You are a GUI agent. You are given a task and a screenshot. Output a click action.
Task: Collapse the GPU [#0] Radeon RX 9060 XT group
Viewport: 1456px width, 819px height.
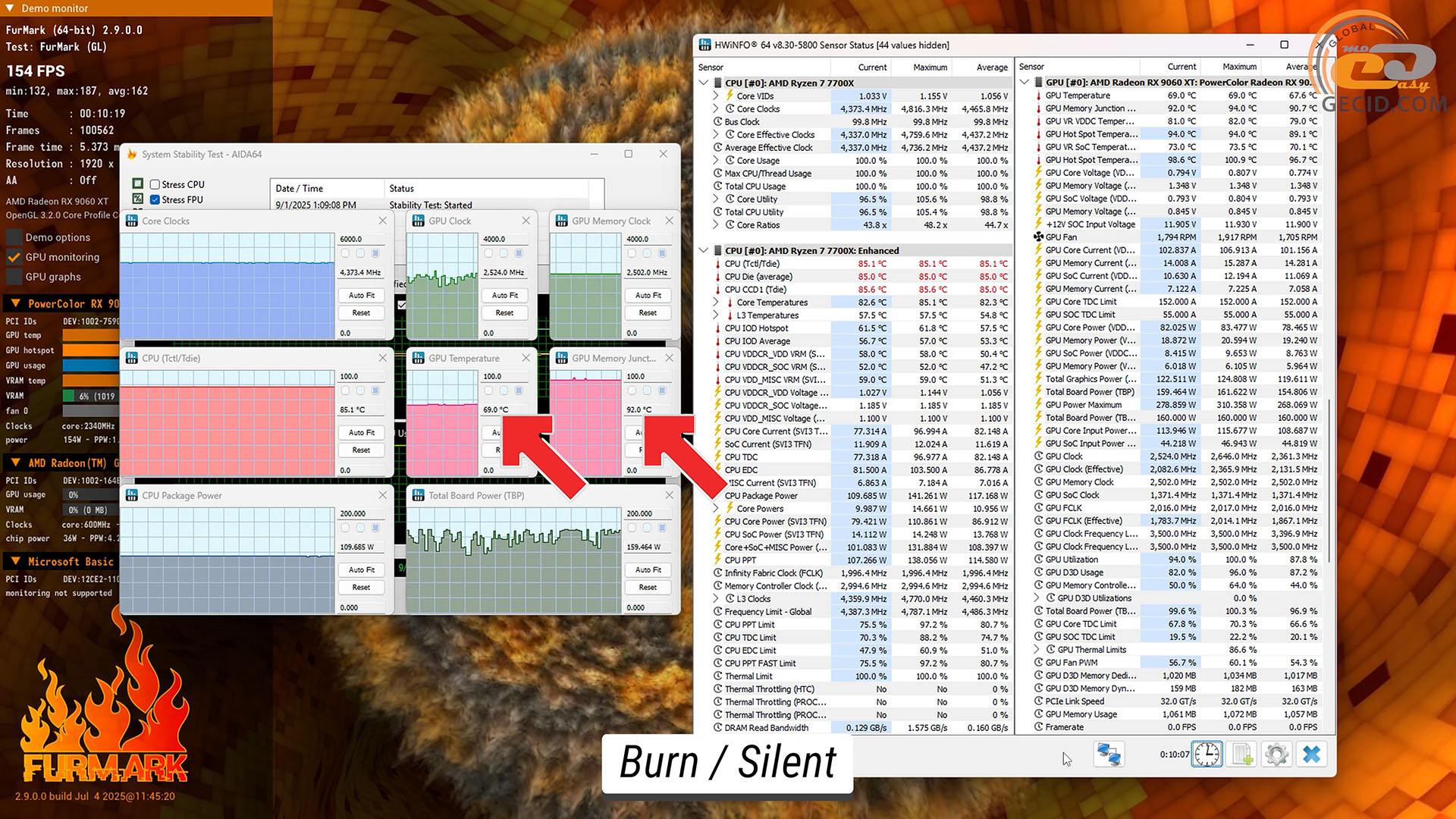[x=1025, y=82]
